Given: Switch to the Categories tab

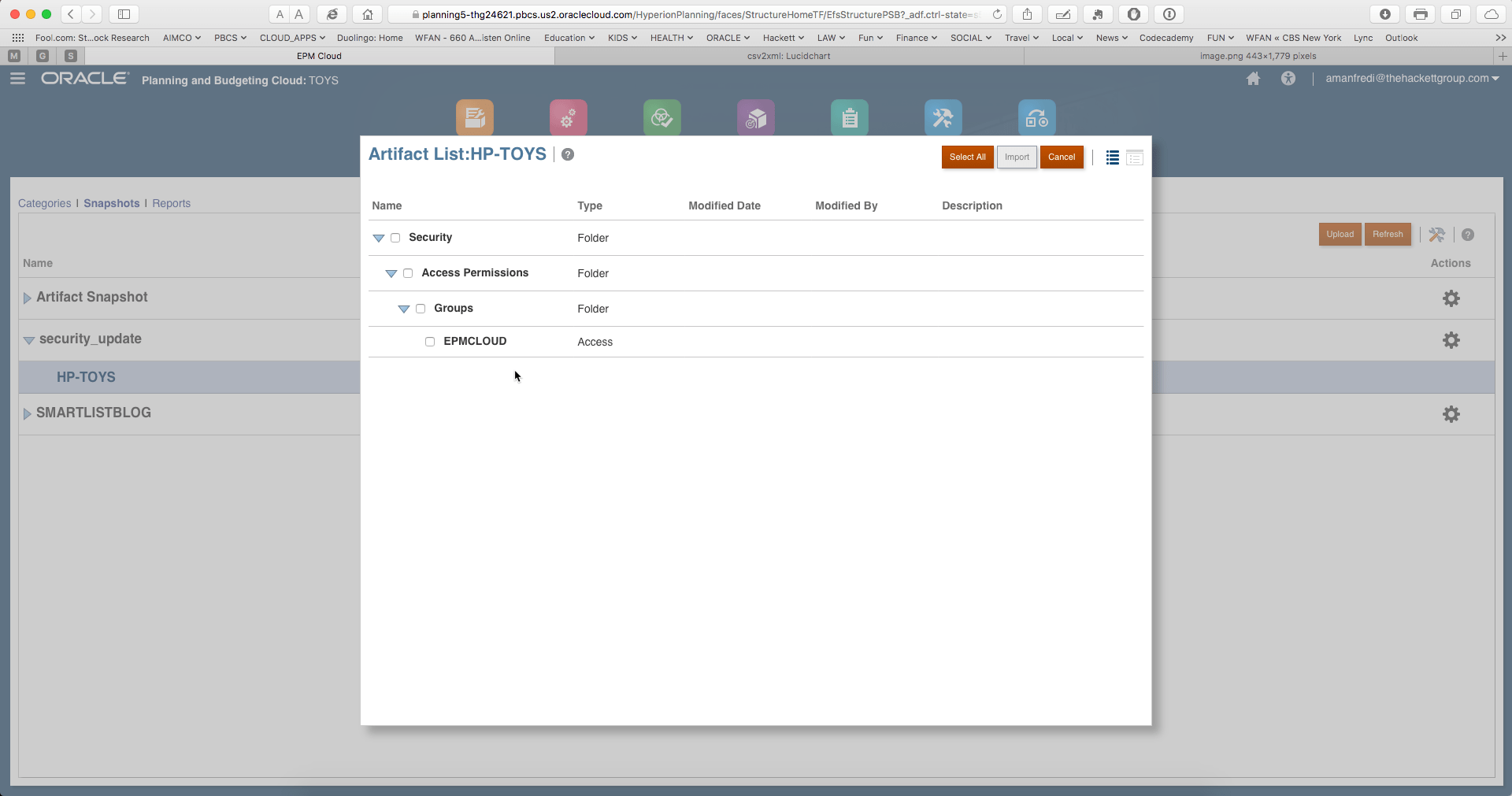Looking at the screenshot, I should pyautogui.click(x=45, y=203).
